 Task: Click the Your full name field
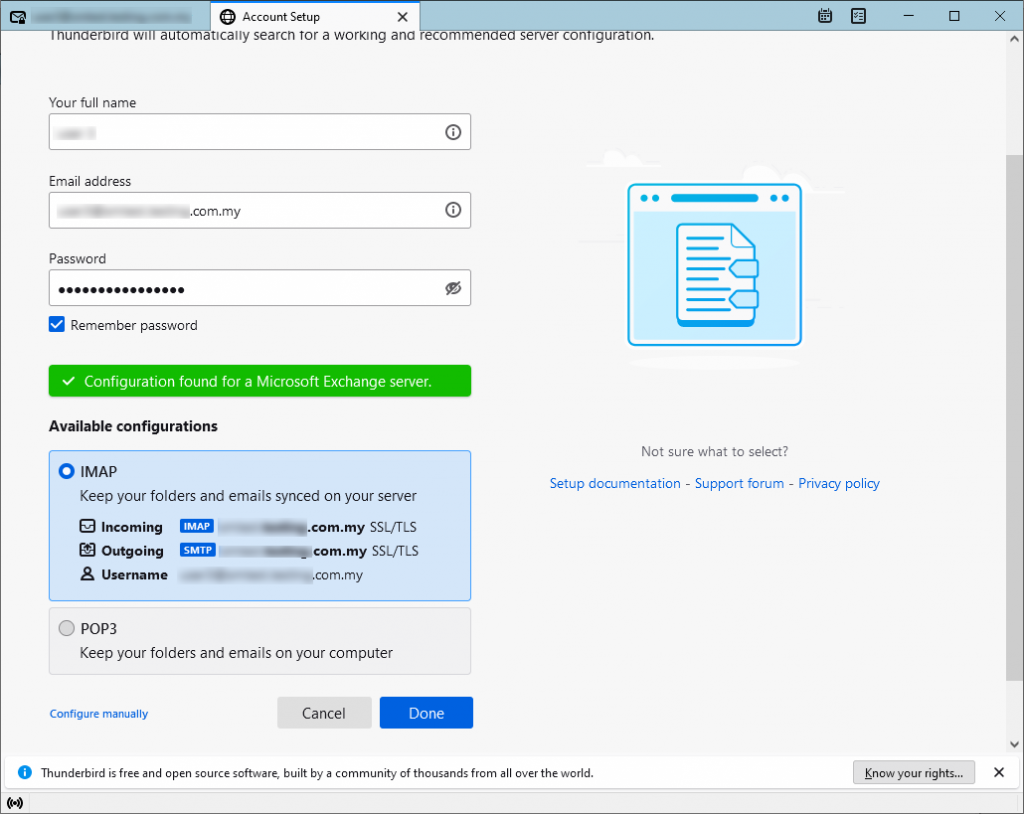259,132
